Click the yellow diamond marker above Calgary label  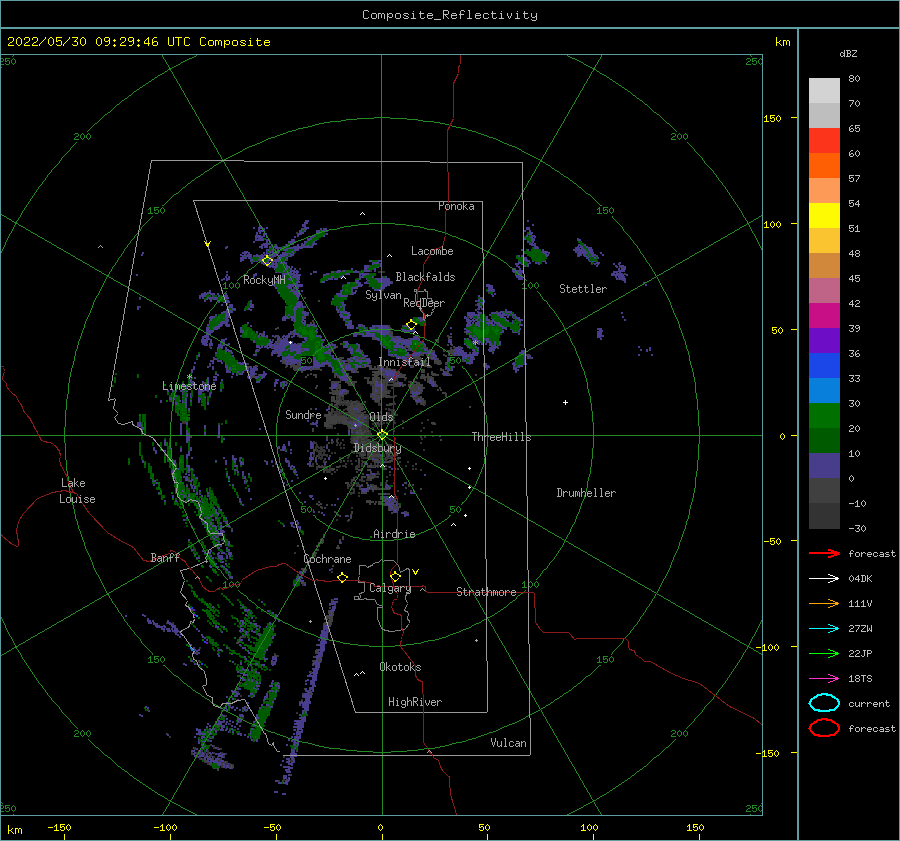coord(395,576)
